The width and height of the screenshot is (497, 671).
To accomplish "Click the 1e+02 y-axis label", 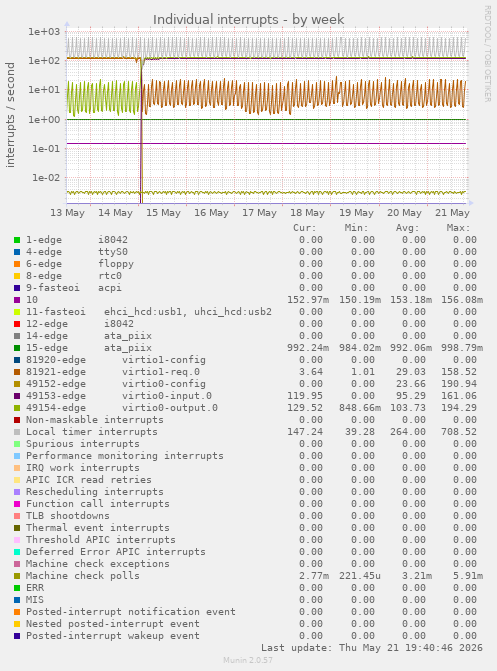I will 44,61.
